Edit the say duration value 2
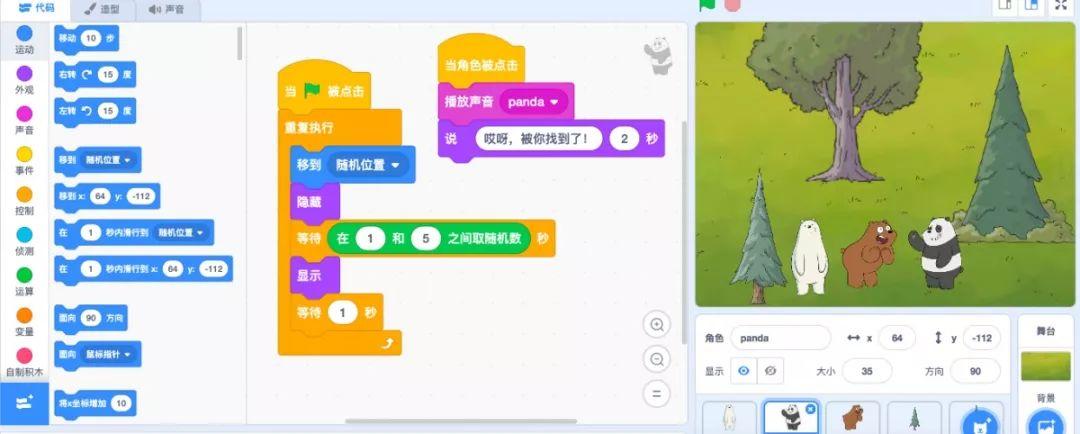The height and width of the screenshot is (434, 1080). point(624,138)
